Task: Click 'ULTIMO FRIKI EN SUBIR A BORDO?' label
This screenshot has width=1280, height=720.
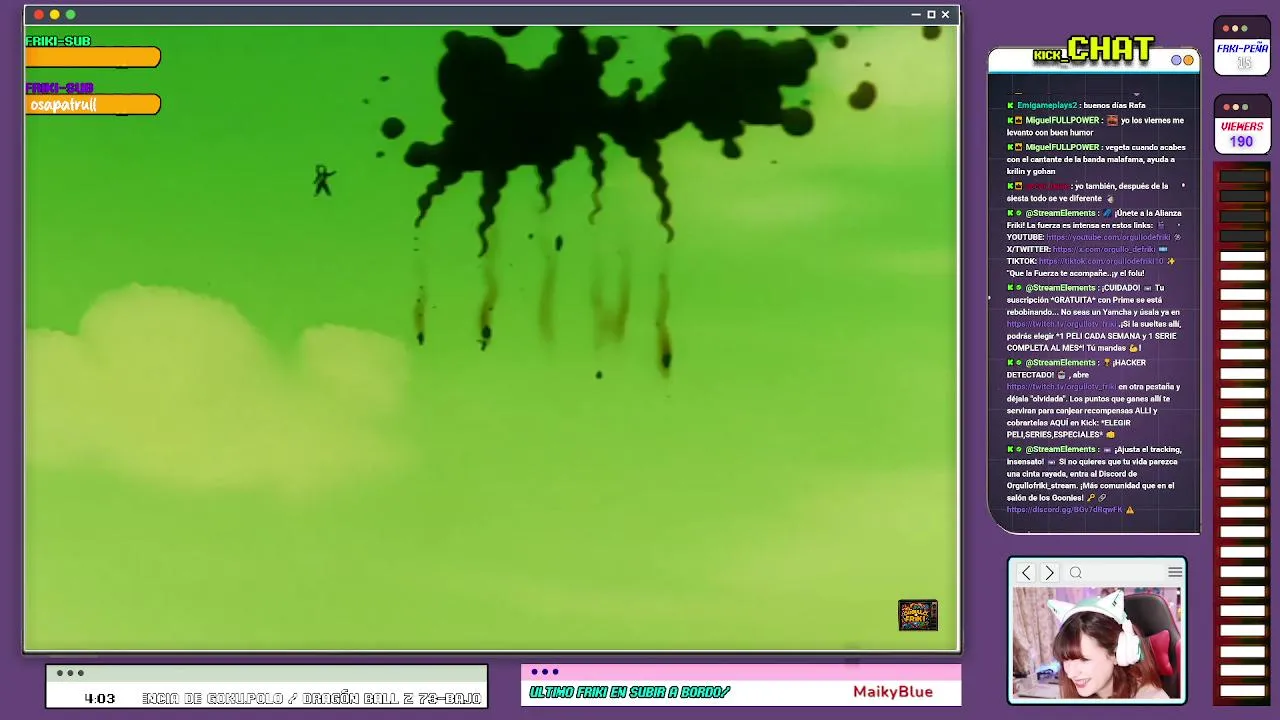Action: [630, 692]
